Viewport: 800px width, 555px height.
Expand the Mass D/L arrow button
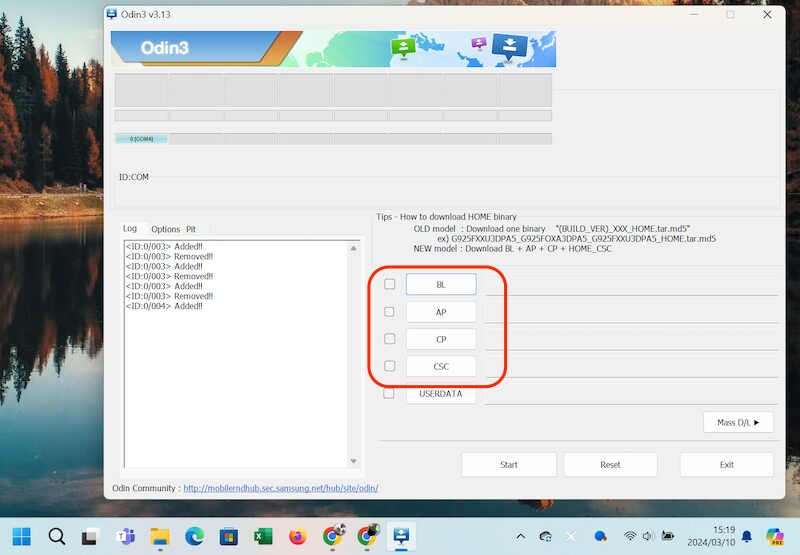(x=738, y=423)
